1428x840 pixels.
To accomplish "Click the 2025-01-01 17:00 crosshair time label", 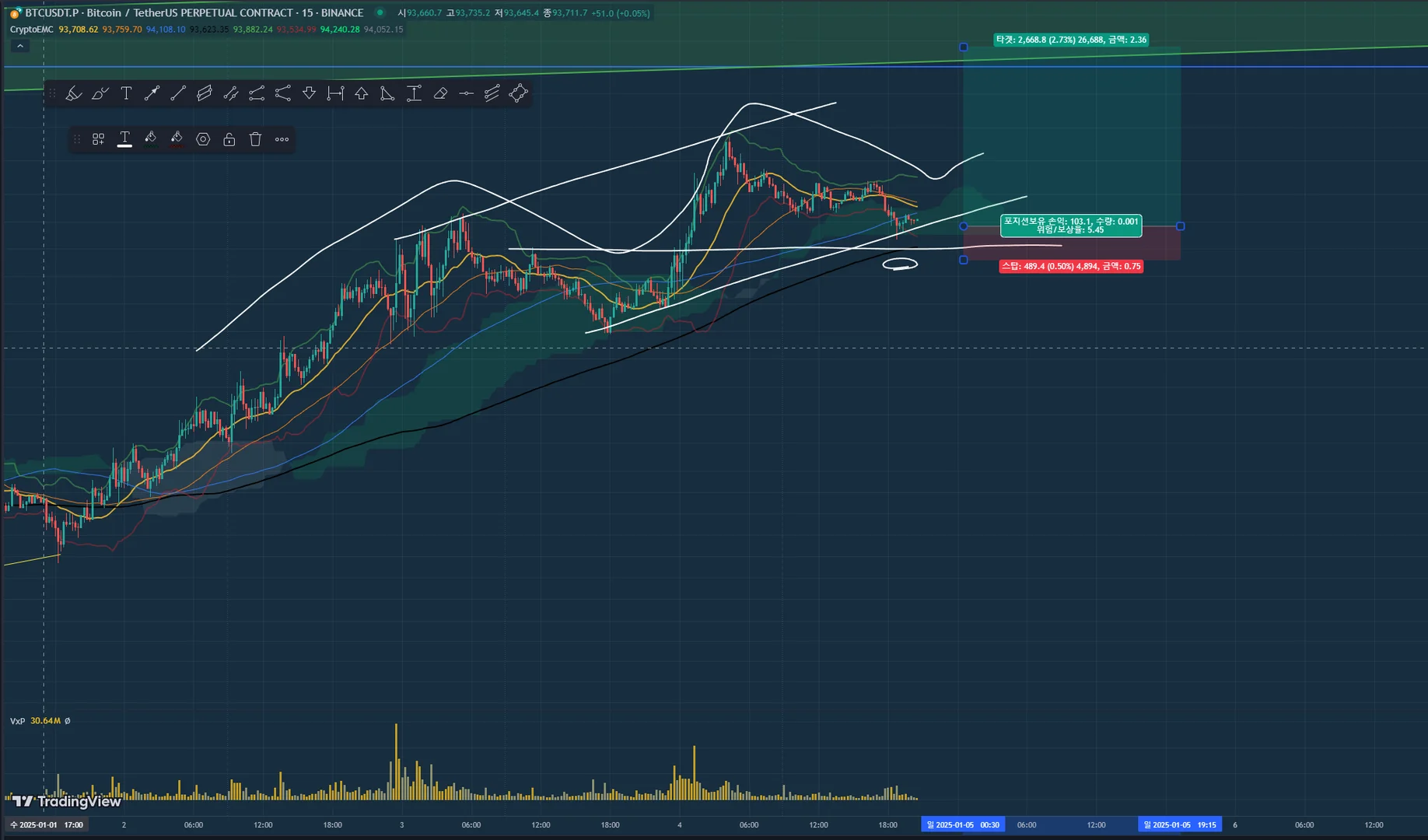I will click(x=46, y=824).
